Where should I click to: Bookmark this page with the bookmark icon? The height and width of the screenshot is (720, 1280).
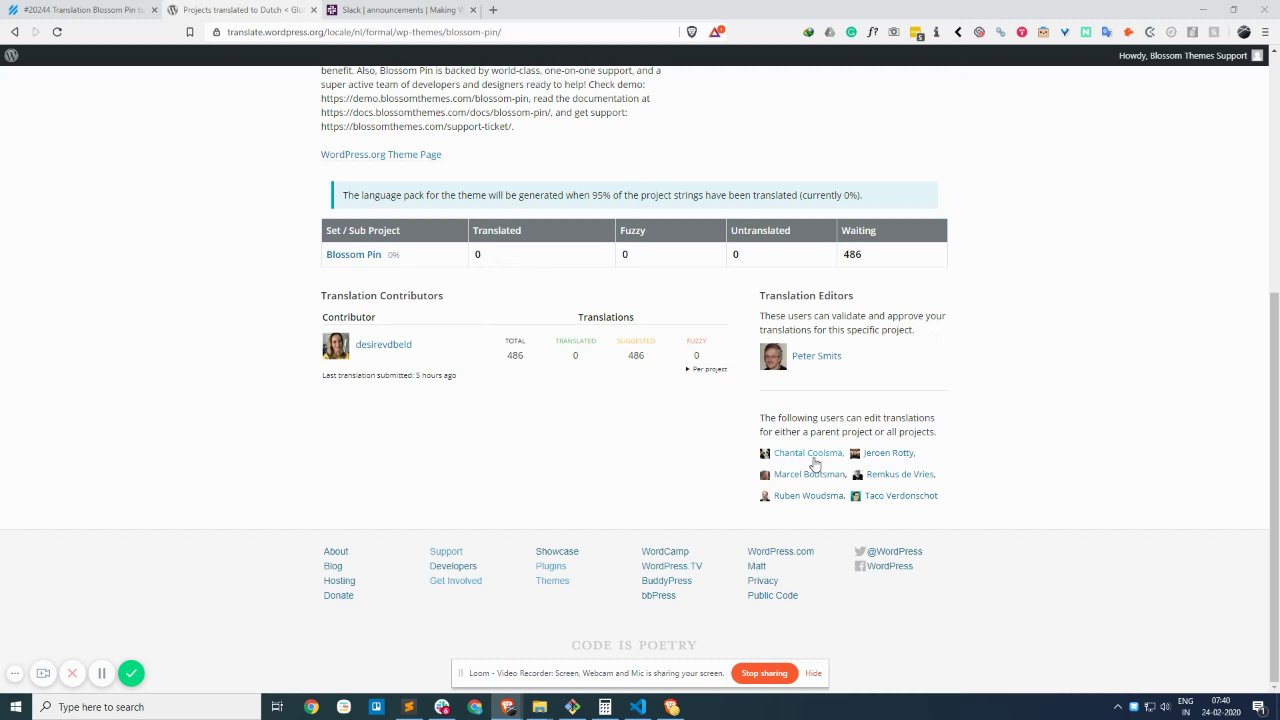pos(189,32)
